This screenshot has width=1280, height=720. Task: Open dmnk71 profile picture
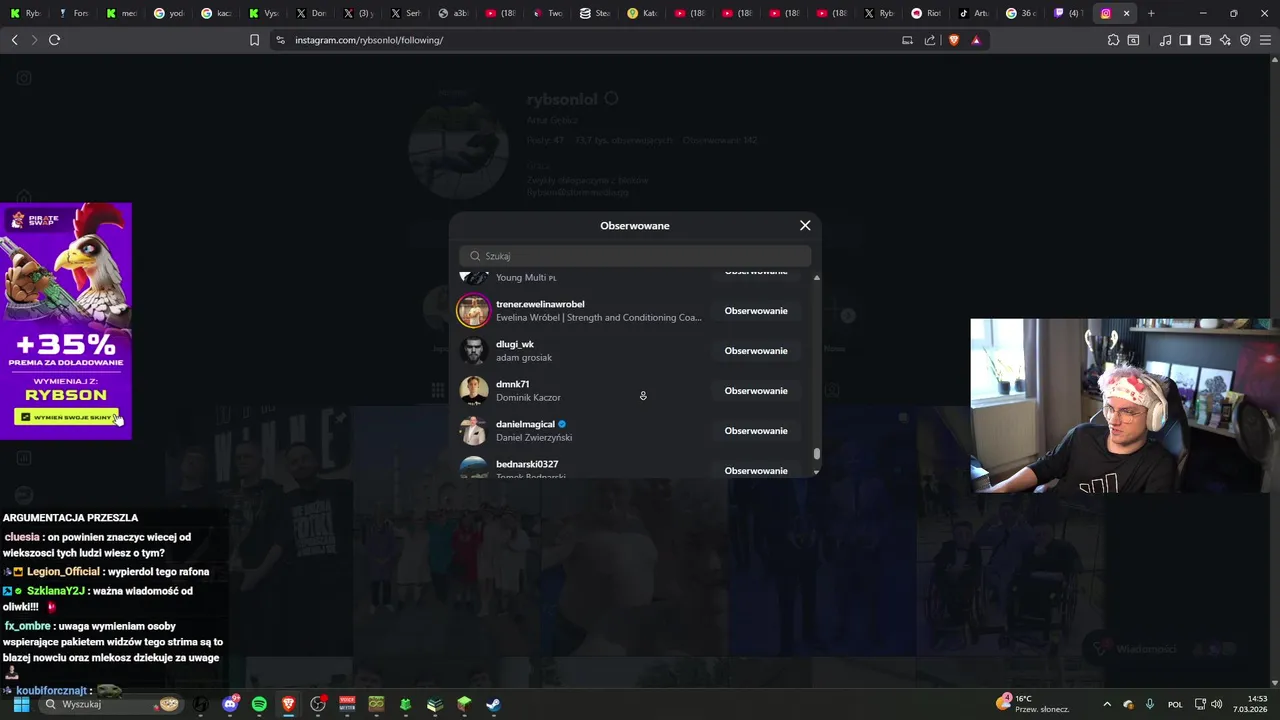pyautogui.click(x=474, y=390)
